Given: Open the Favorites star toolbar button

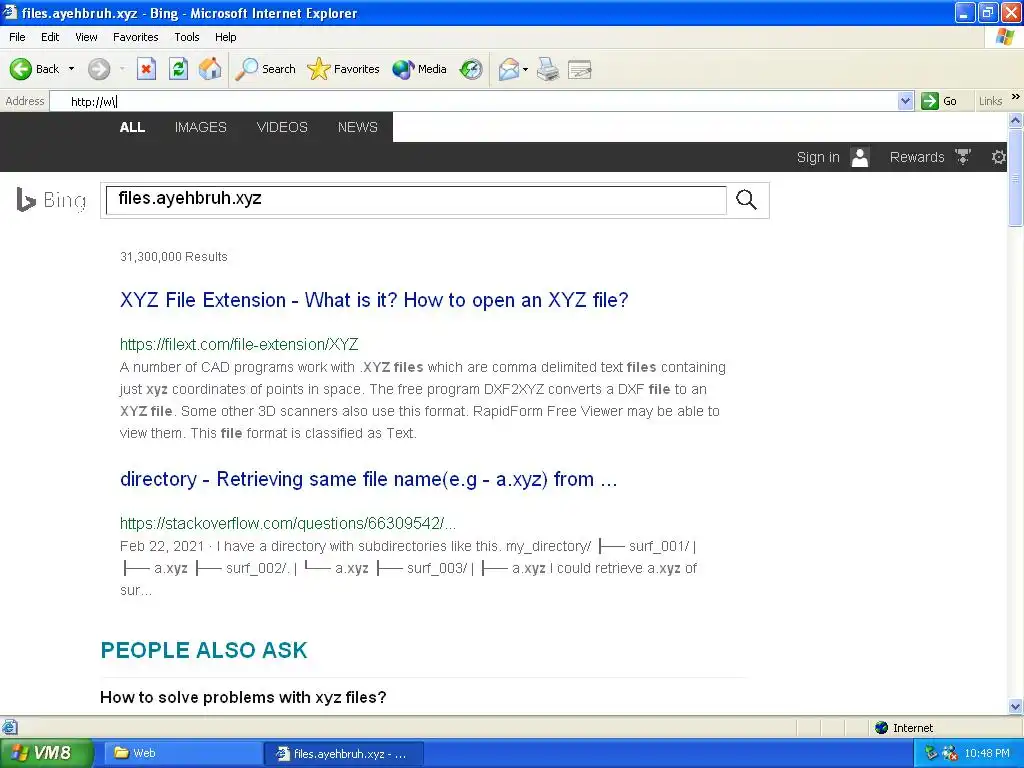Looking at the screenshot, I should click(x=343, y=69).
